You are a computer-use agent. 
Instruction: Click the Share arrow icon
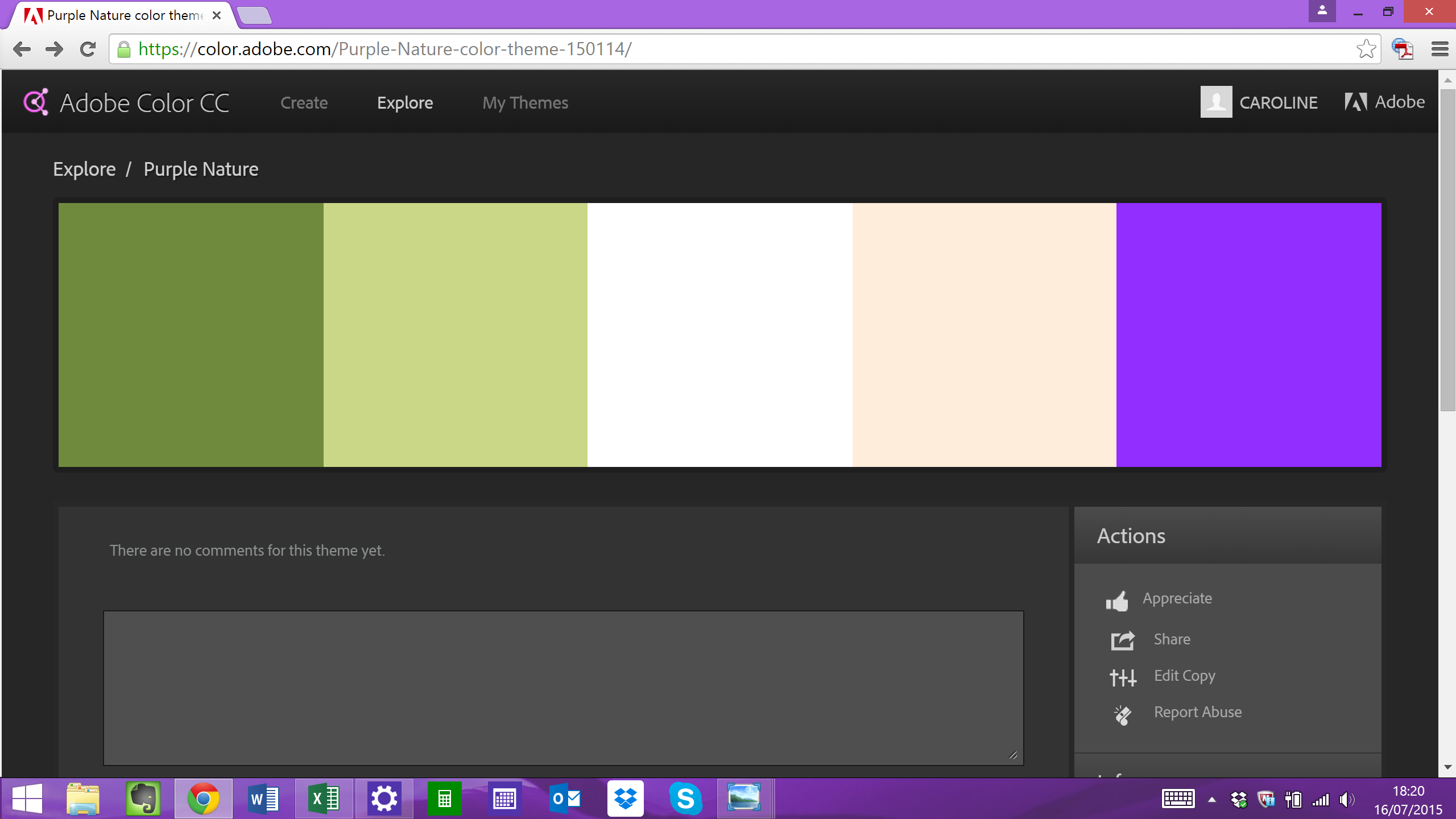click(1123, 640)
